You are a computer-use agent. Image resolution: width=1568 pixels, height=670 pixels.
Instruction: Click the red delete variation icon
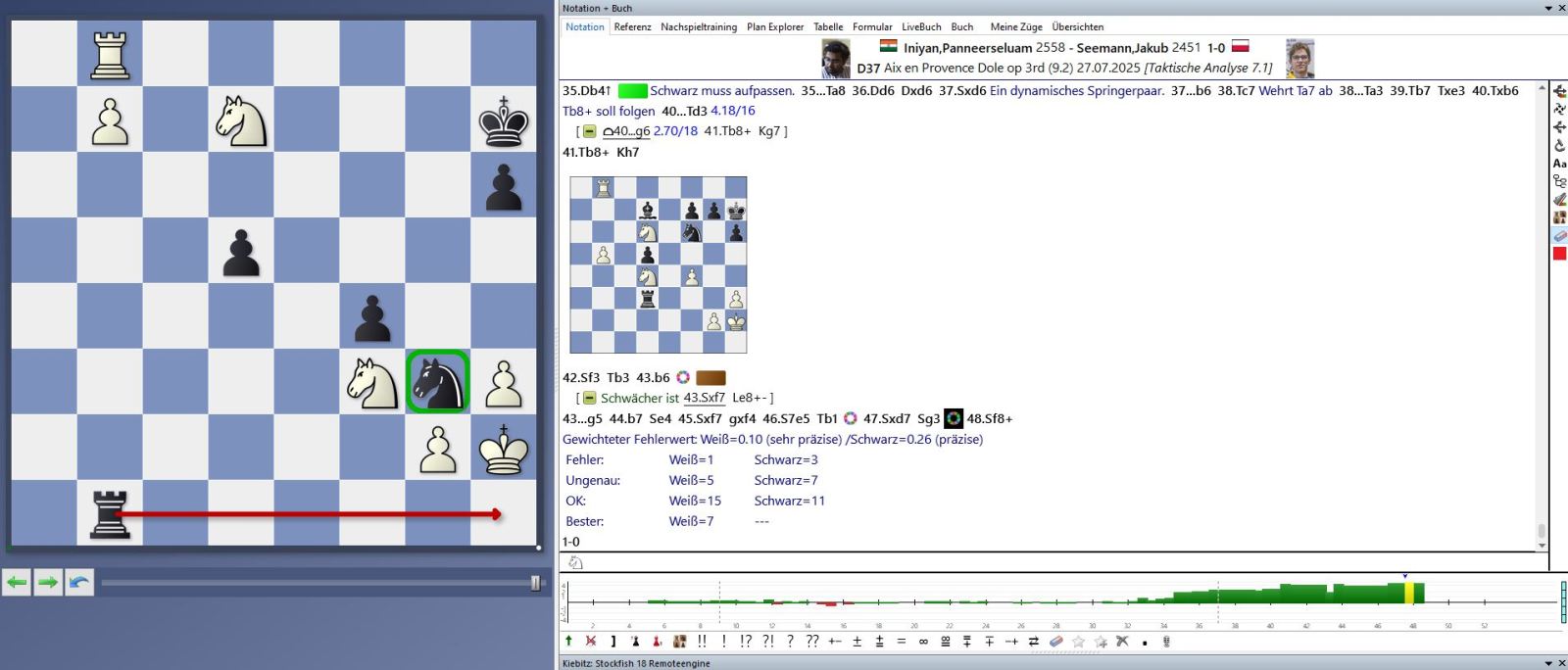[591, 642]
